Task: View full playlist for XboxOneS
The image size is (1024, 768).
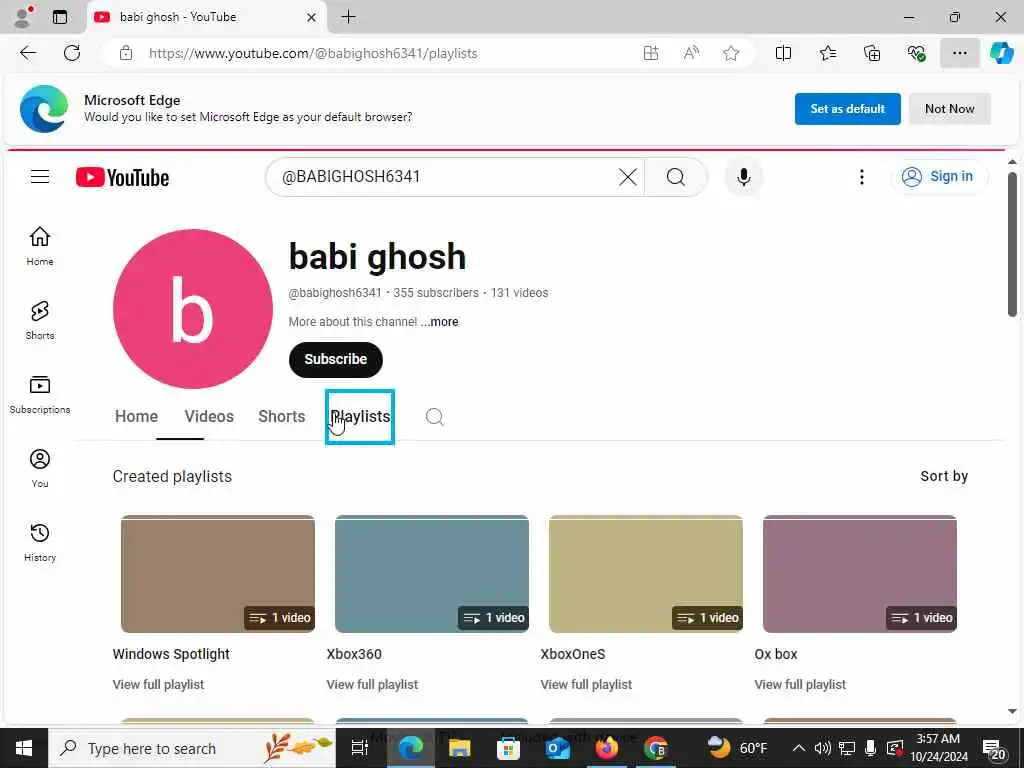Action: point(586,684)
